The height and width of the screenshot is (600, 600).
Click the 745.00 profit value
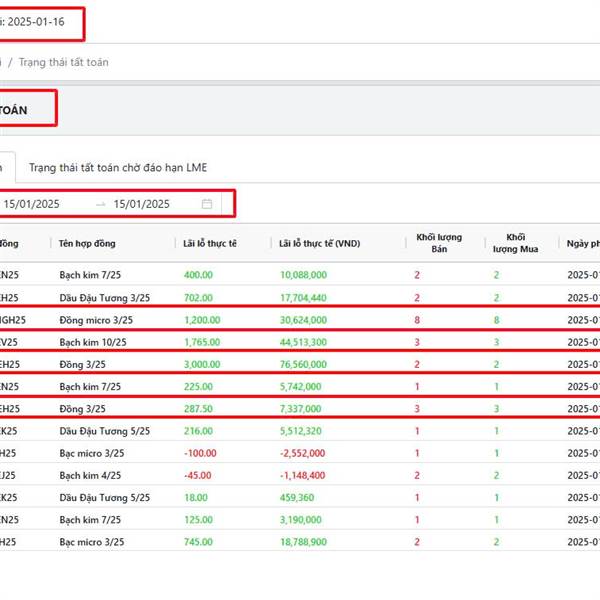(x=198, y=542)
